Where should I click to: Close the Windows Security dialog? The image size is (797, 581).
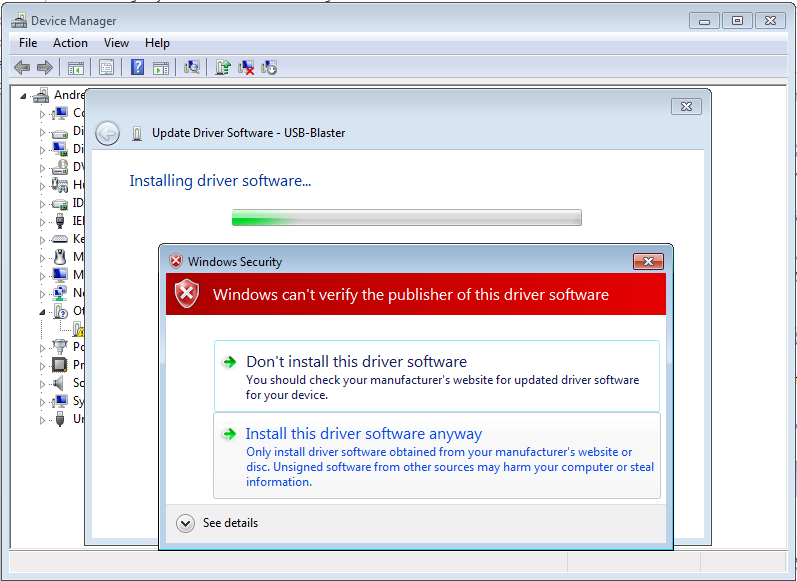[x=648, y=261]
